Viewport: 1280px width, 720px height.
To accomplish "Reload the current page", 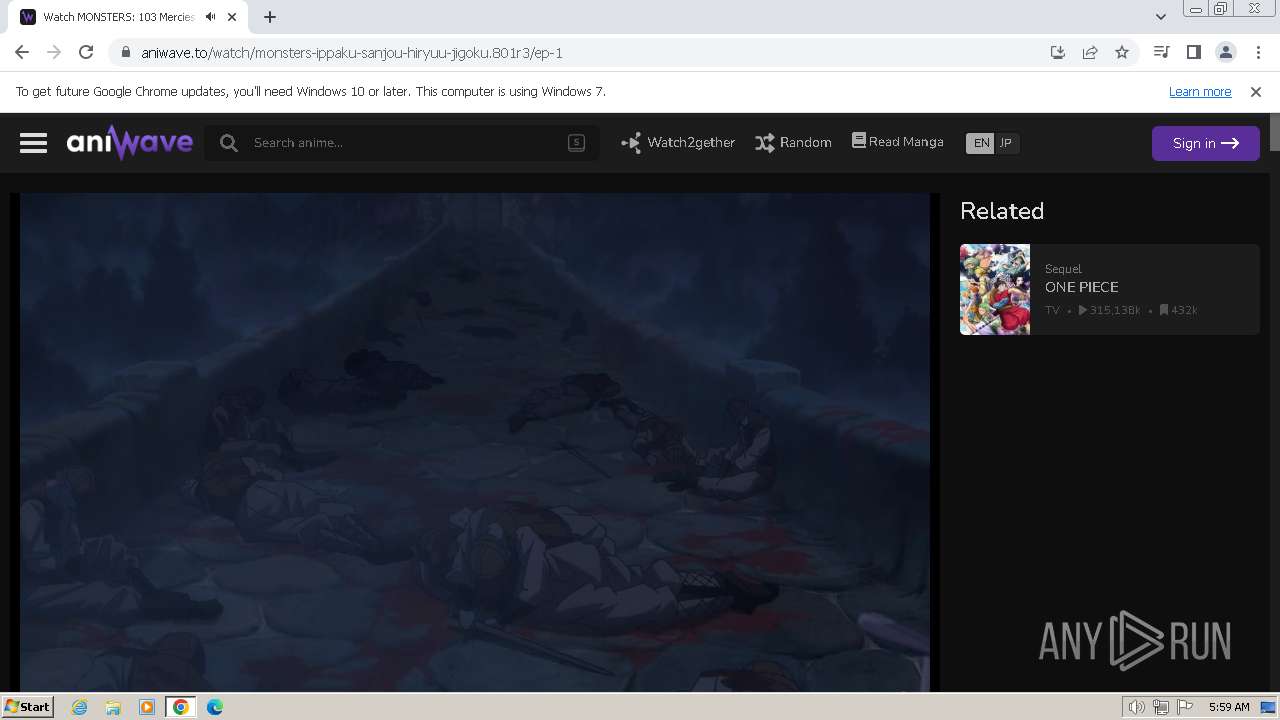I will click(86, 53).
